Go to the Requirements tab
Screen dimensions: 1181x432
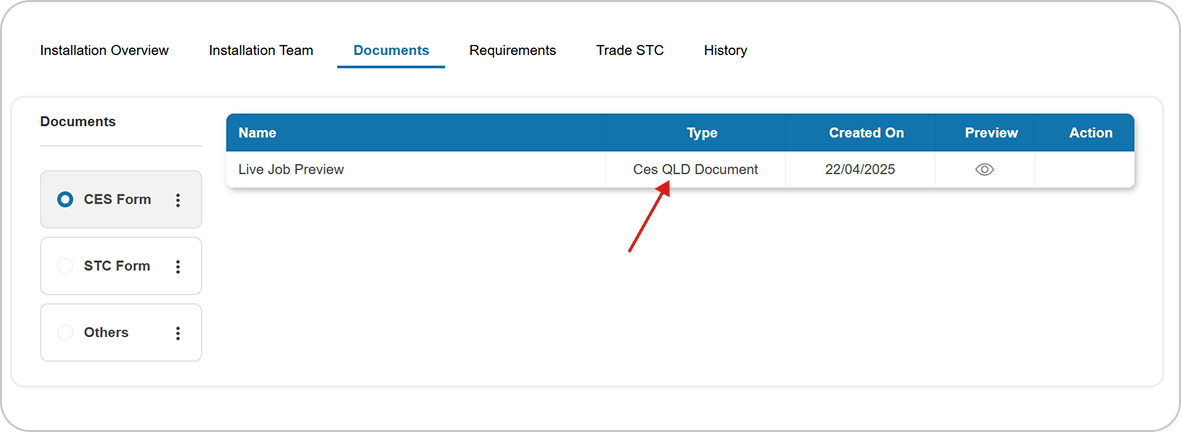coord(512,50)
